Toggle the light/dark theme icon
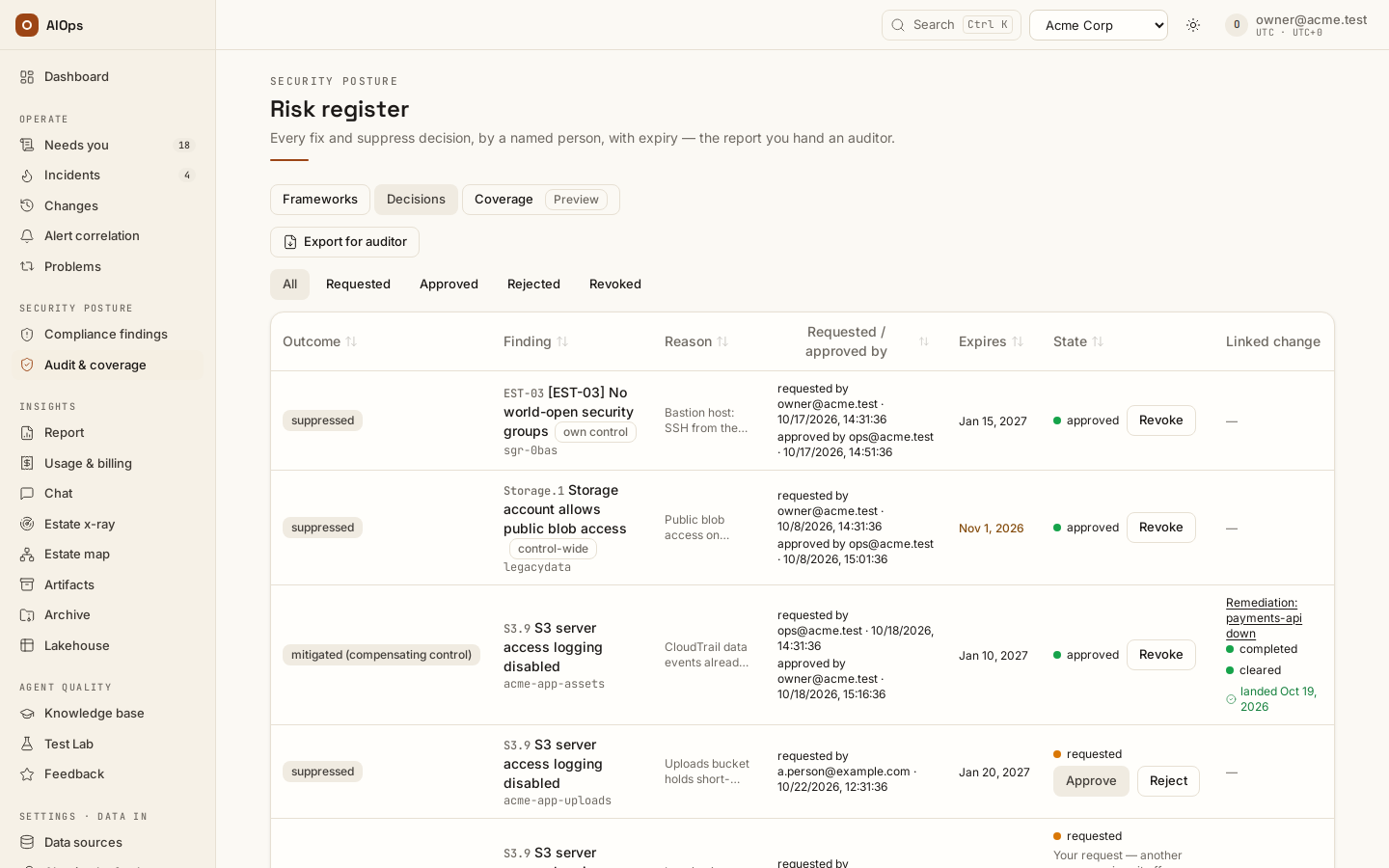 tap(1193, 25)
